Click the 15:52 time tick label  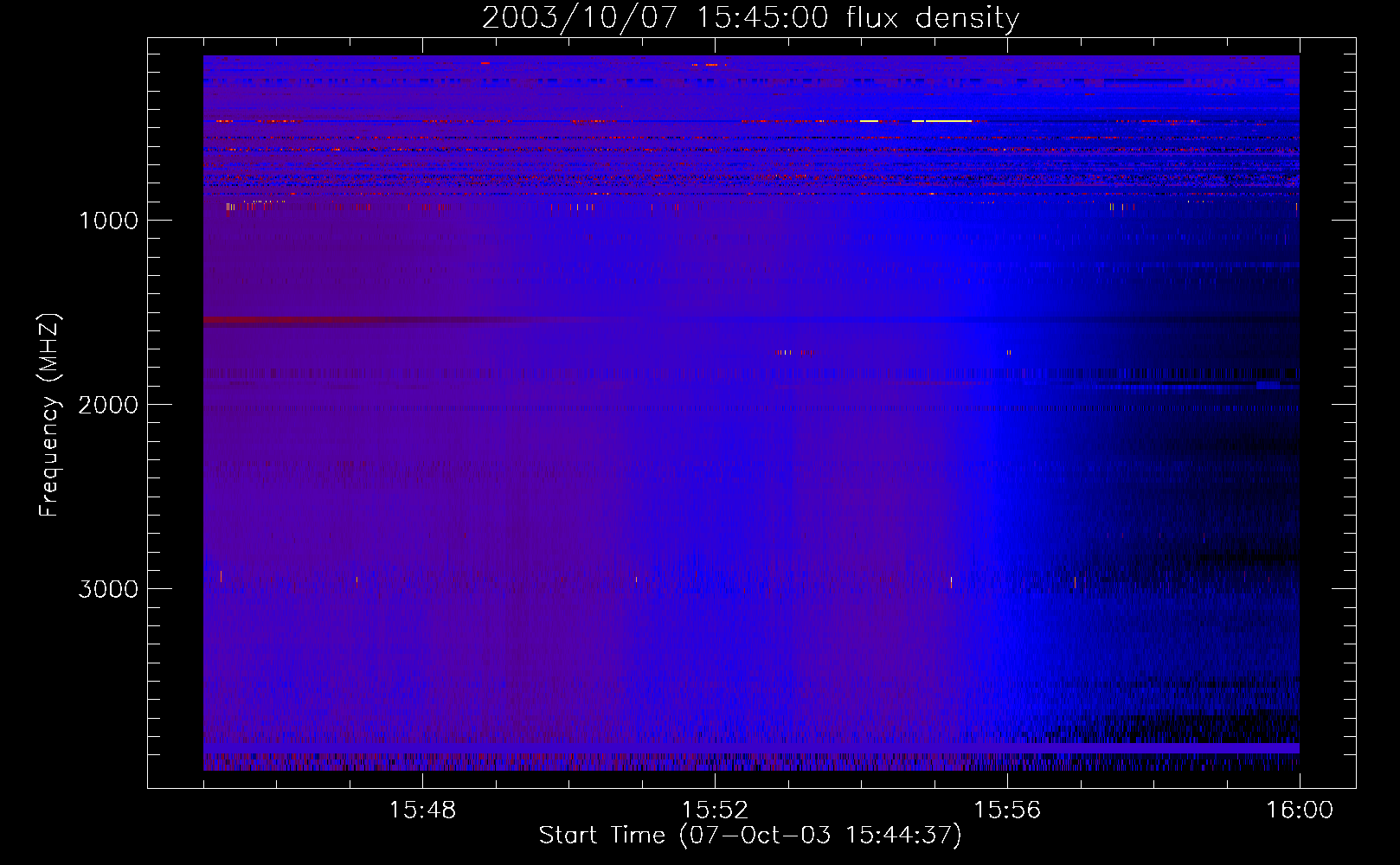[715, 811]
